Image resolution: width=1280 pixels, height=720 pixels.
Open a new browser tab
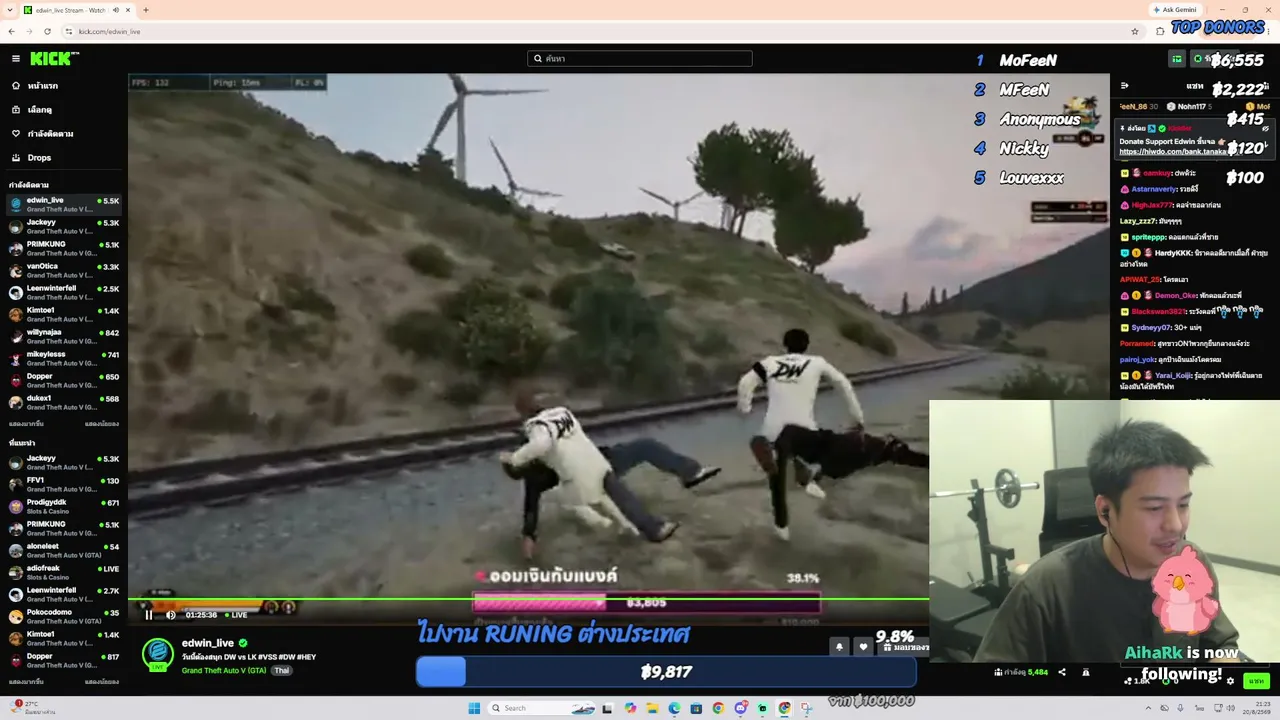(x=146, y=10)
